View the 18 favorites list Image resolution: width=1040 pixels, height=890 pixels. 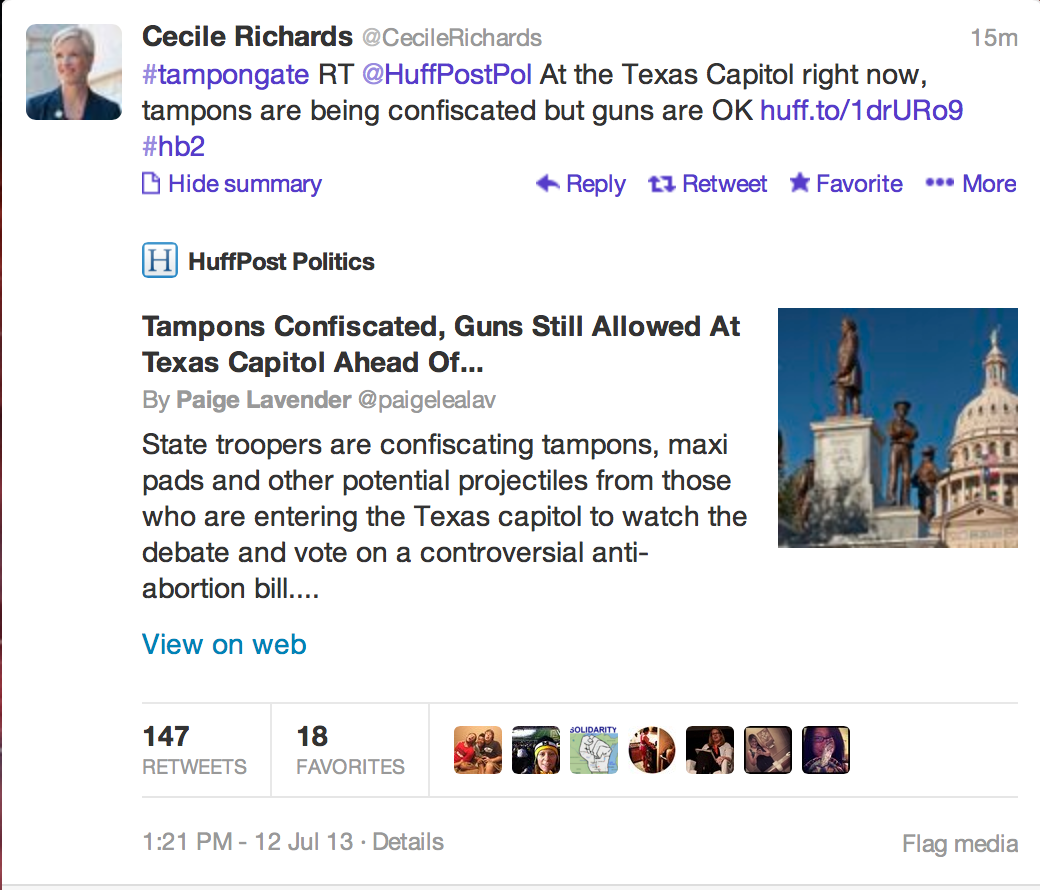350,750
